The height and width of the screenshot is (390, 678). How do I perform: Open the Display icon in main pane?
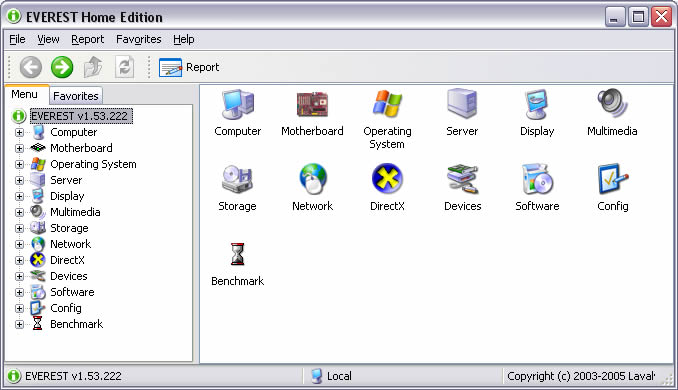(x=537, y=104)
